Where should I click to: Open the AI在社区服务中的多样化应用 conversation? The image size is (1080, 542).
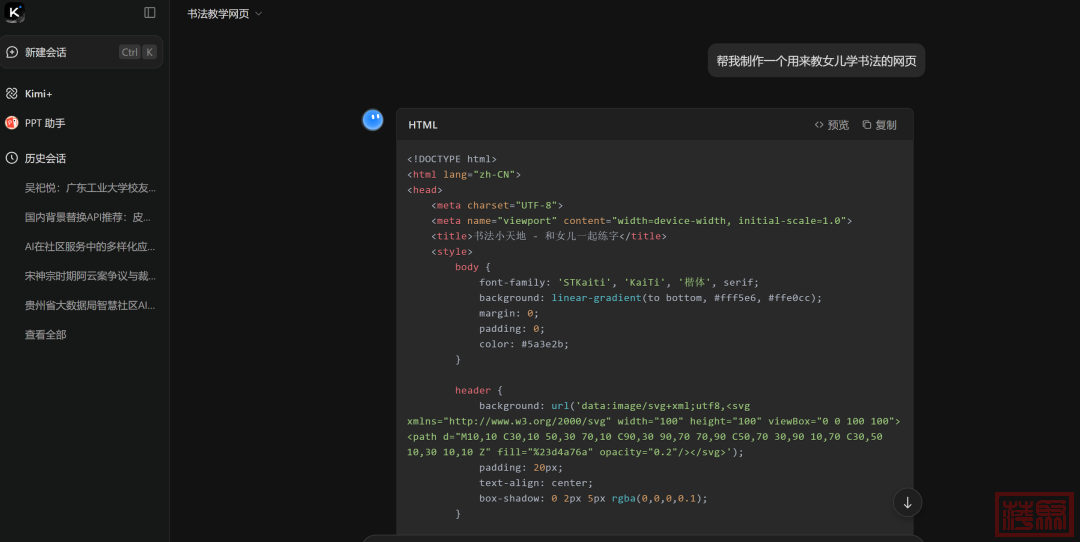[x=90, y=247]
